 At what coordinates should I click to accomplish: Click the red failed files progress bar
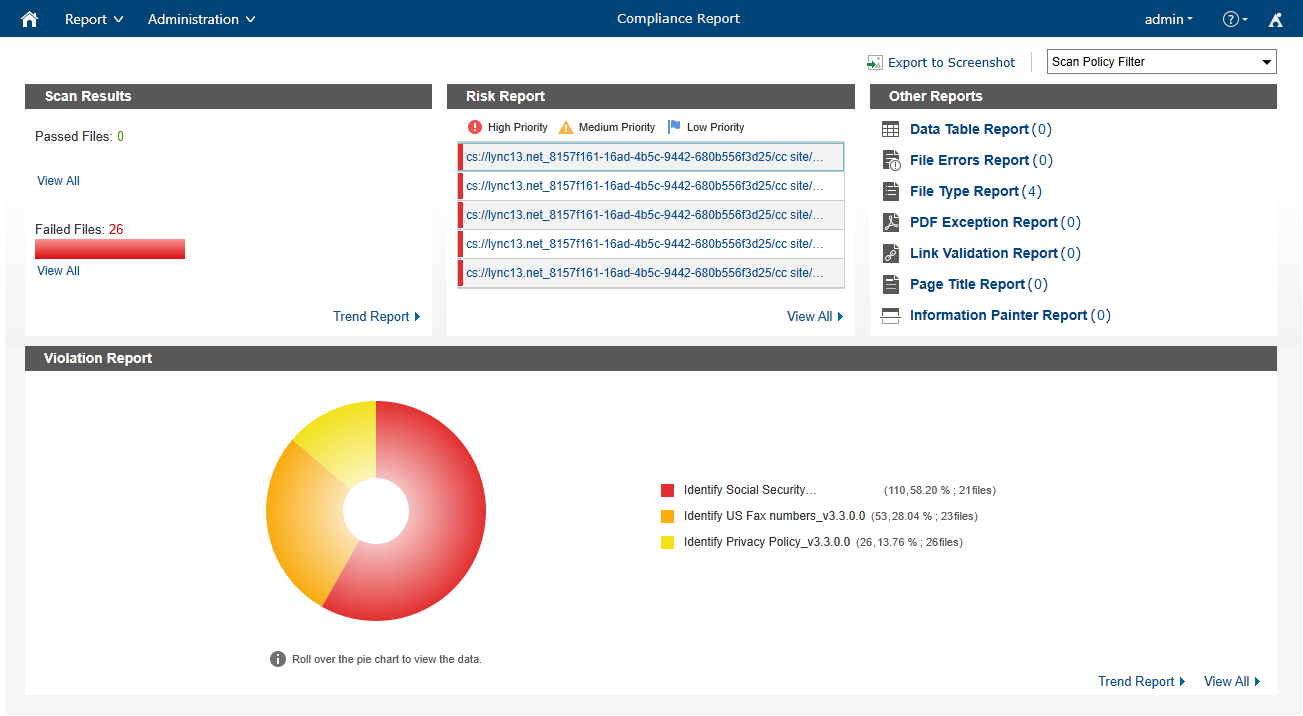pos(110,249)
